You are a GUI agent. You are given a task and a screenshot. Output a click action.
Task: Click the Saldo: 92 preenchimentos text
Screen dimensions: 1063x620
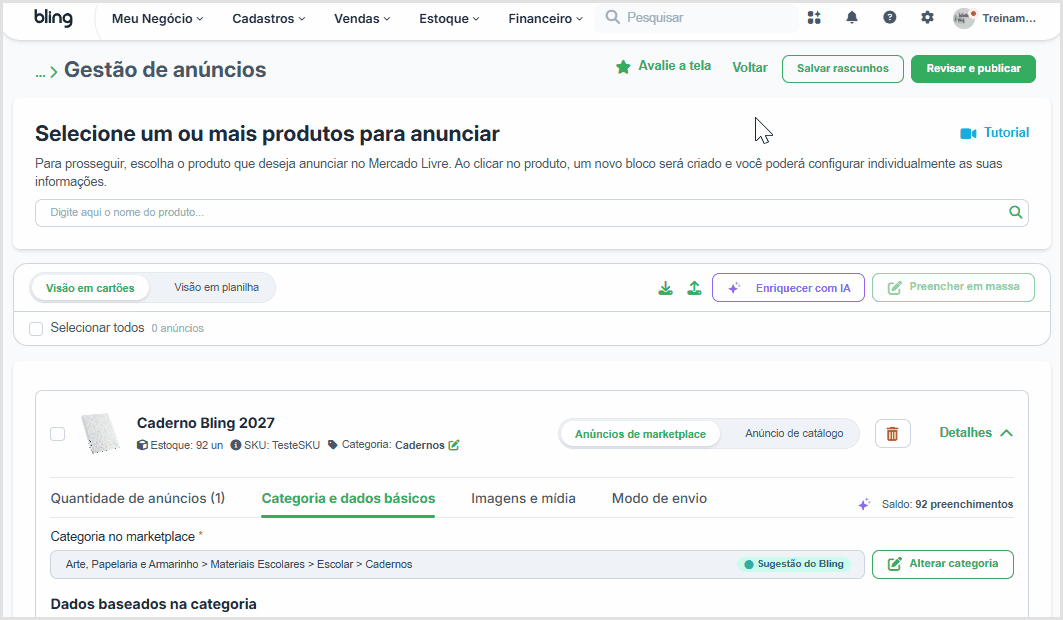coord(947,504)
